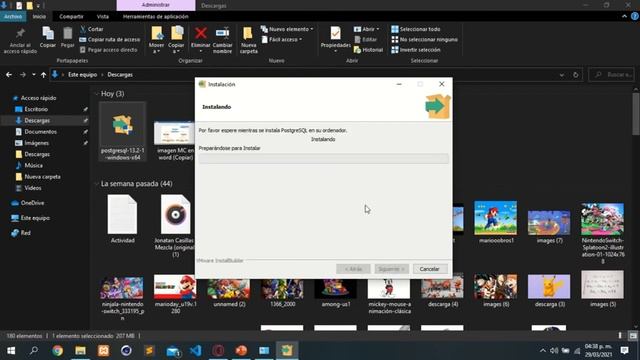Click Pegar acceso directo
The width and height of the screenshot is (640, 360).
(108, 50)
